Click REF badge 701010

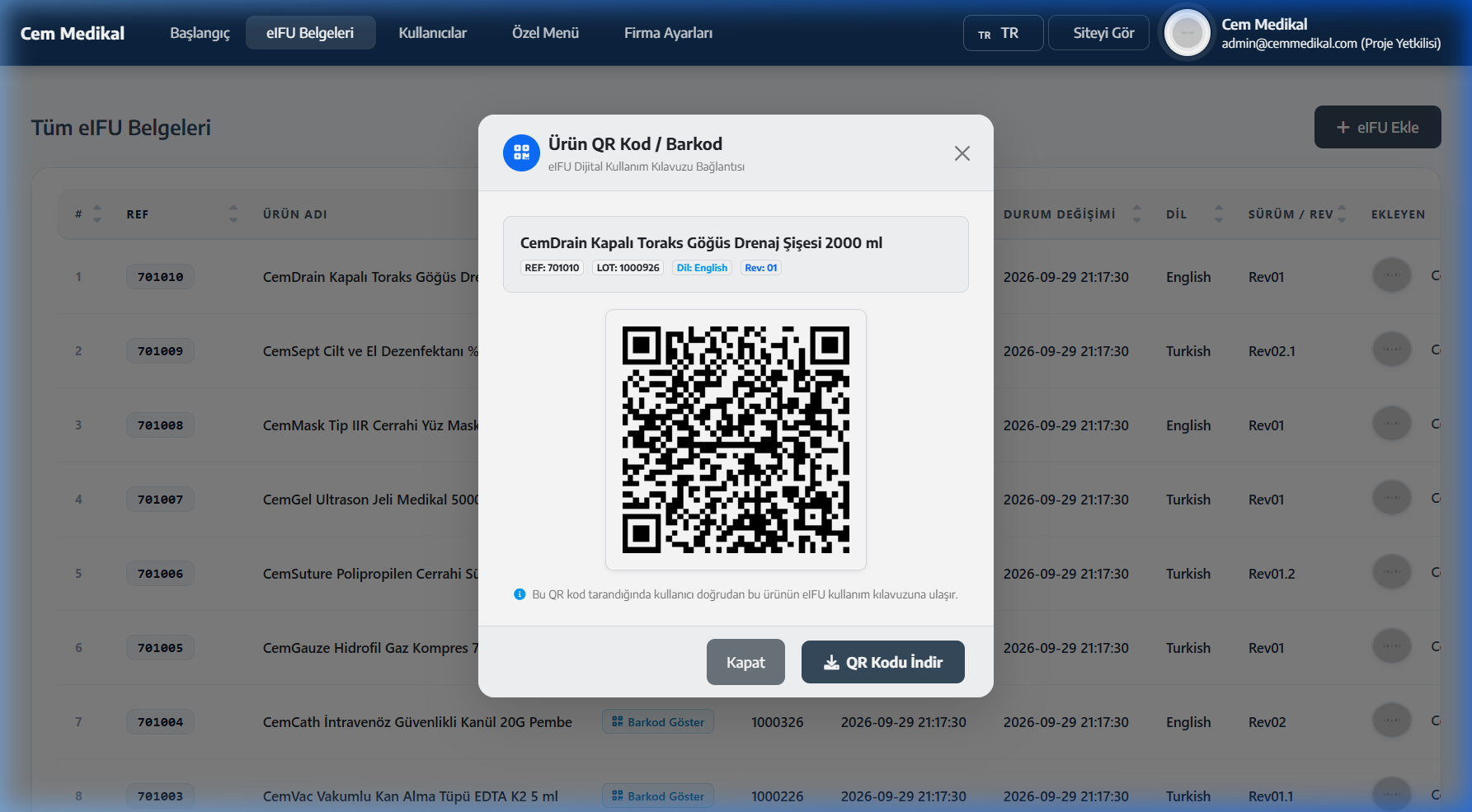tap(161, 277)
